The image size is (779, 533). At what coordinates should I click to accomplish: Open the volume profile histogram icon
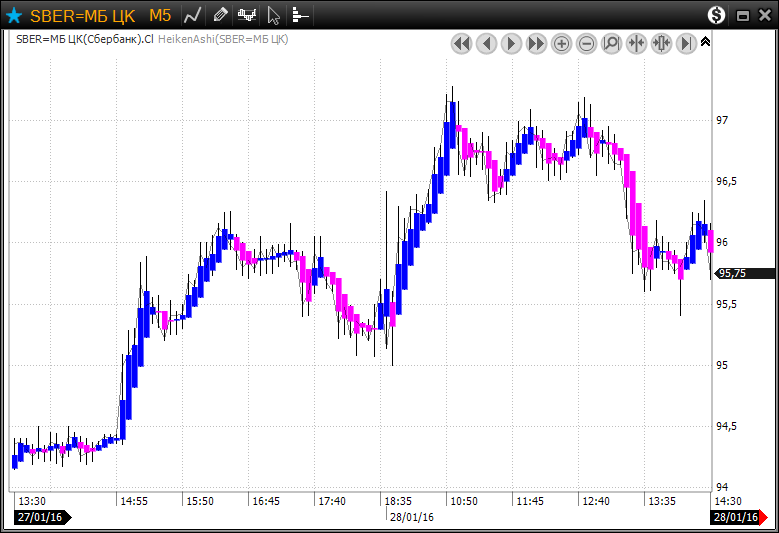click(300, 15)
